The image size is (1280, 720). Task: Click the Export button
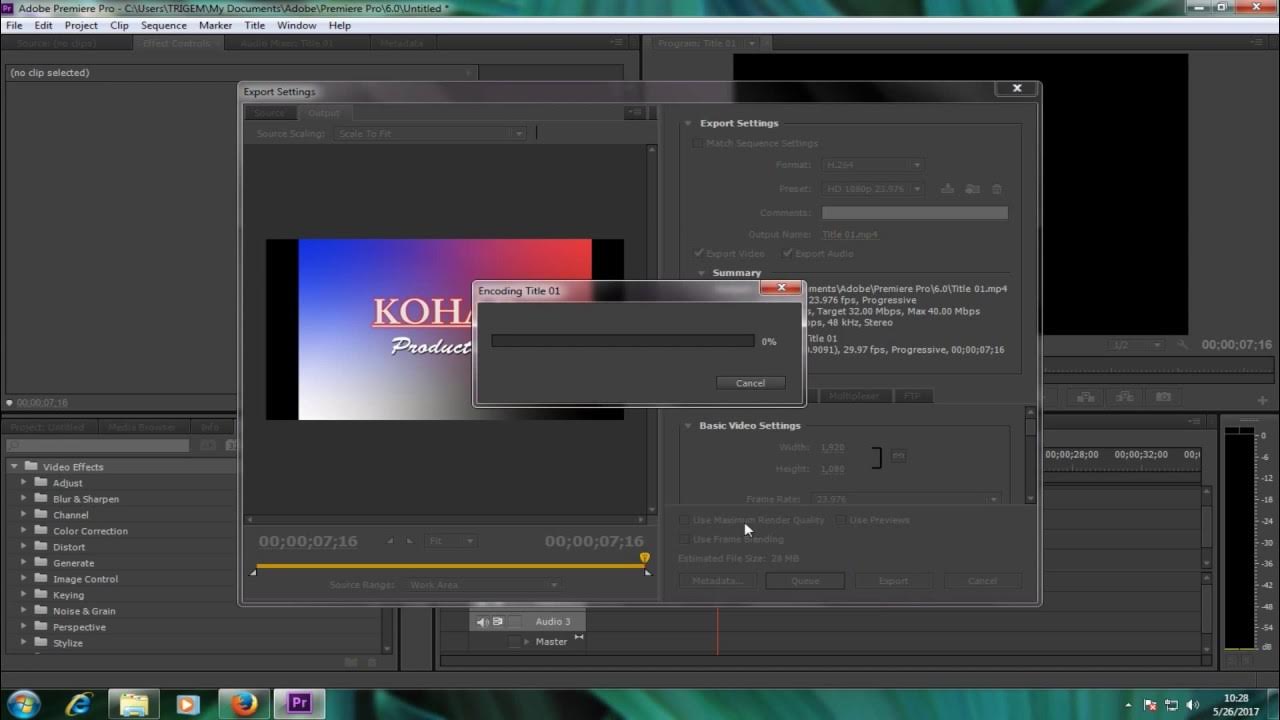(893, 580)
